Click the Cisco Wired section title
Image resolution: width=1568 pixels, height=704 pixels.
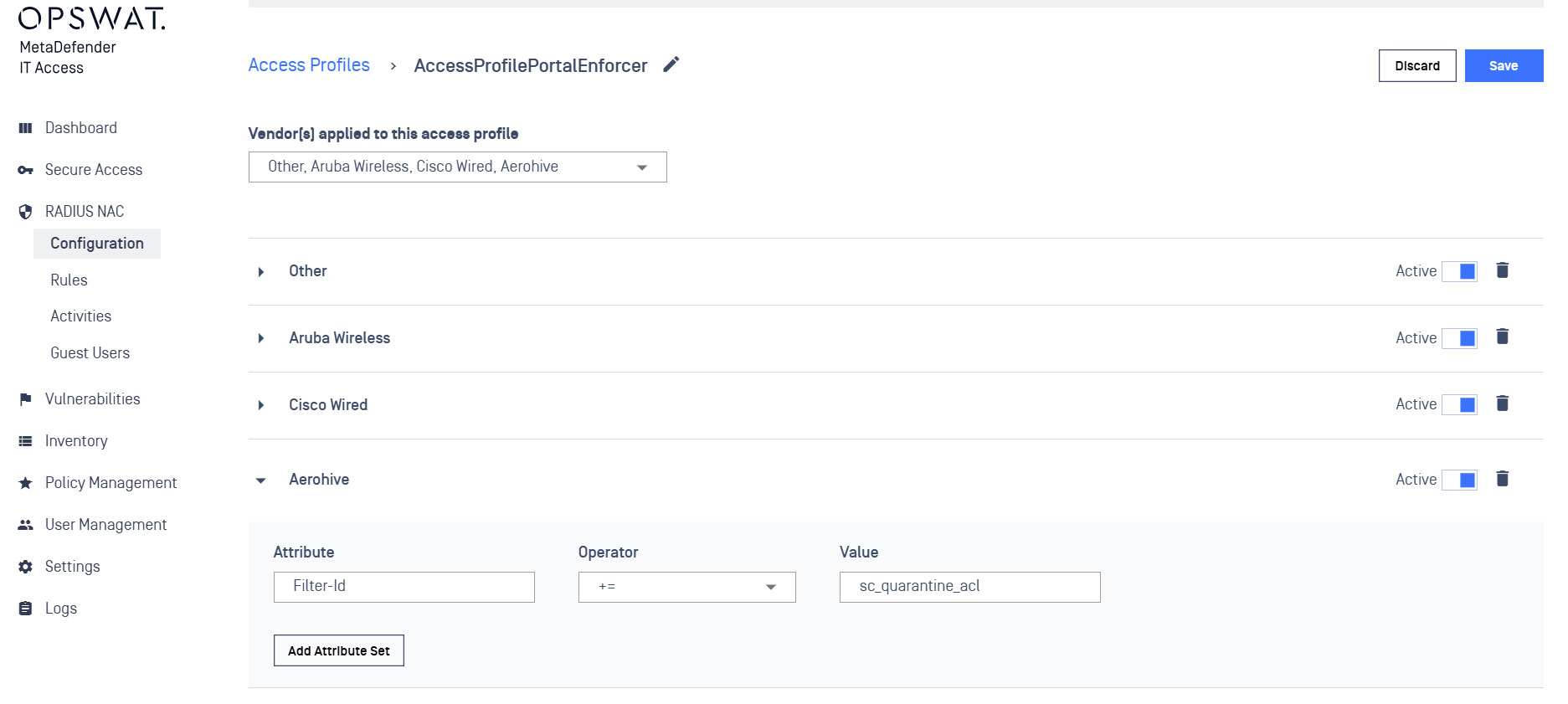pyautogui.click(x=328, y=405)
